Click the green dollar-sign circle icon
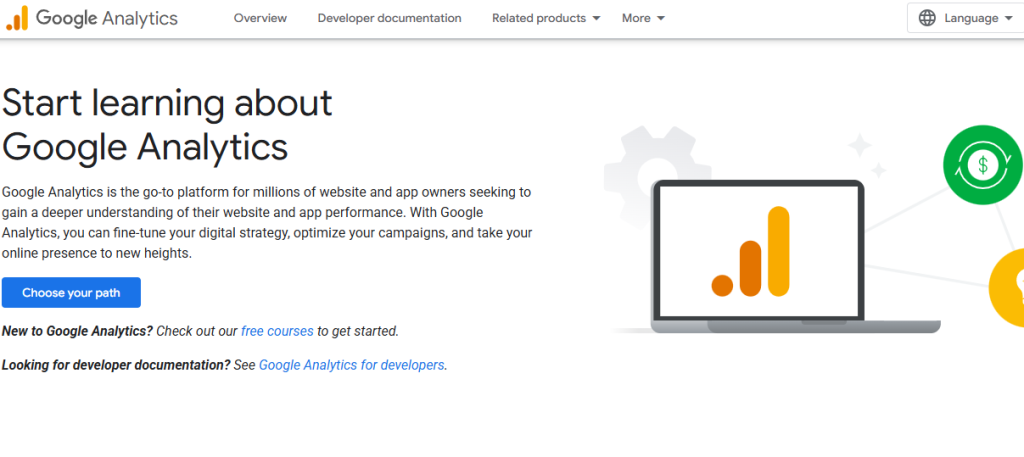The width and height of the screenshot is (1024, 457). [x=983, y=165]
